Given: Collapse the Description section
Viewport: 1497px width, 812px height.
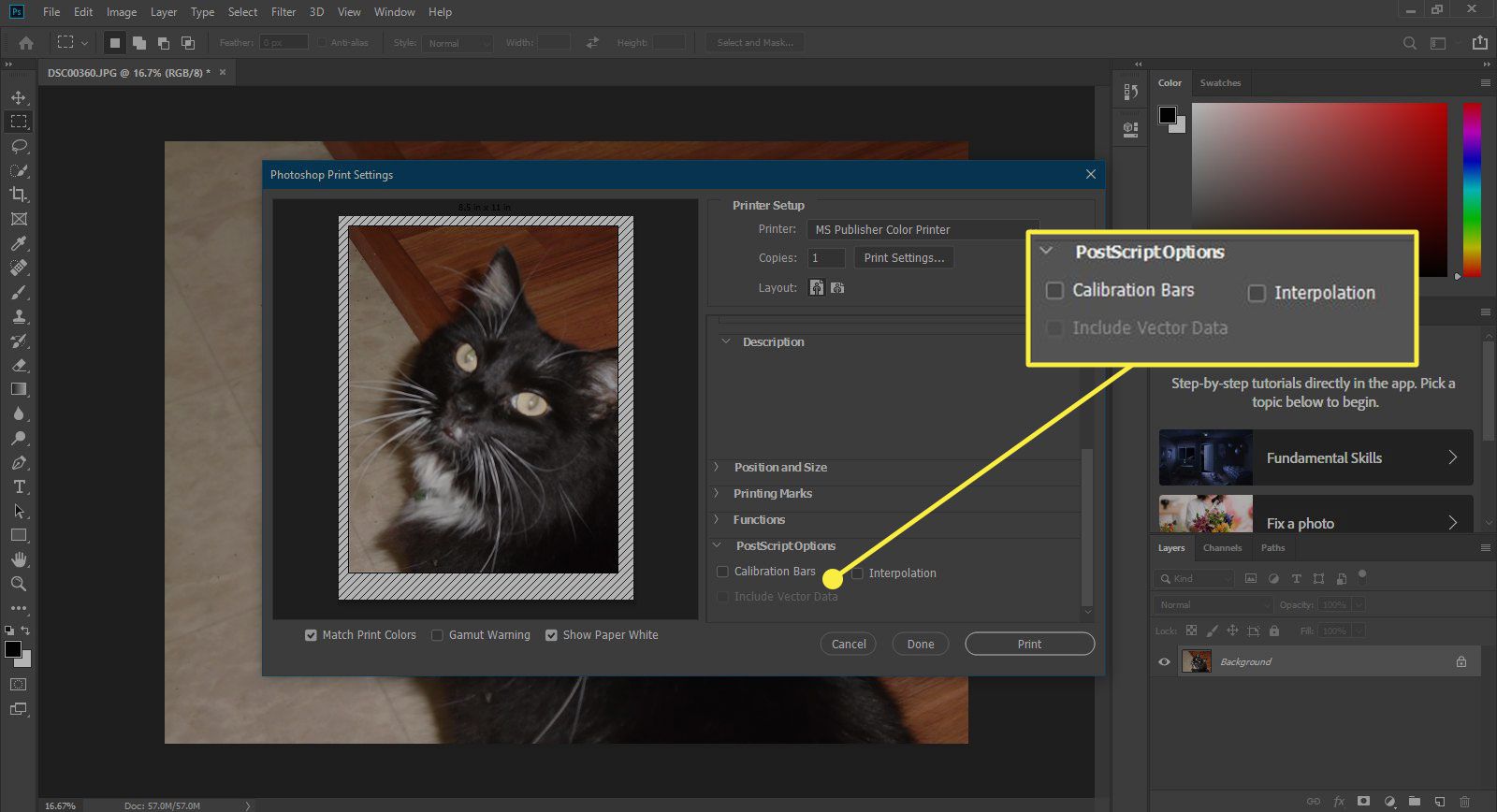Looking at the screenshot, I should coord(725,341).
